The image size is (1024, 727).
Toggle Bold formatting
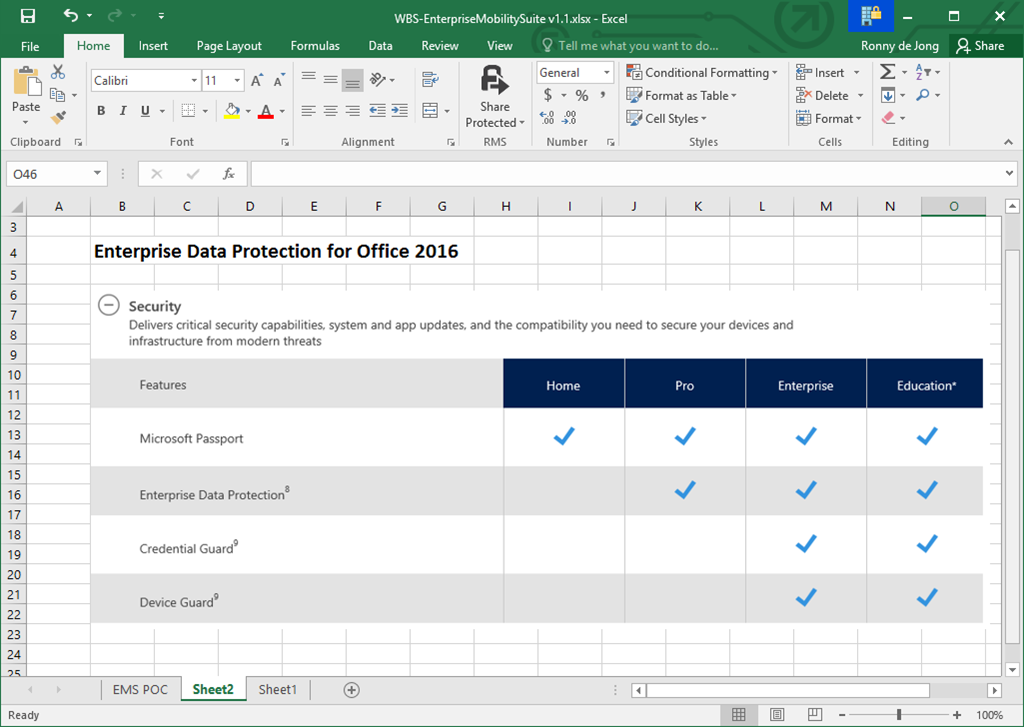101,111
